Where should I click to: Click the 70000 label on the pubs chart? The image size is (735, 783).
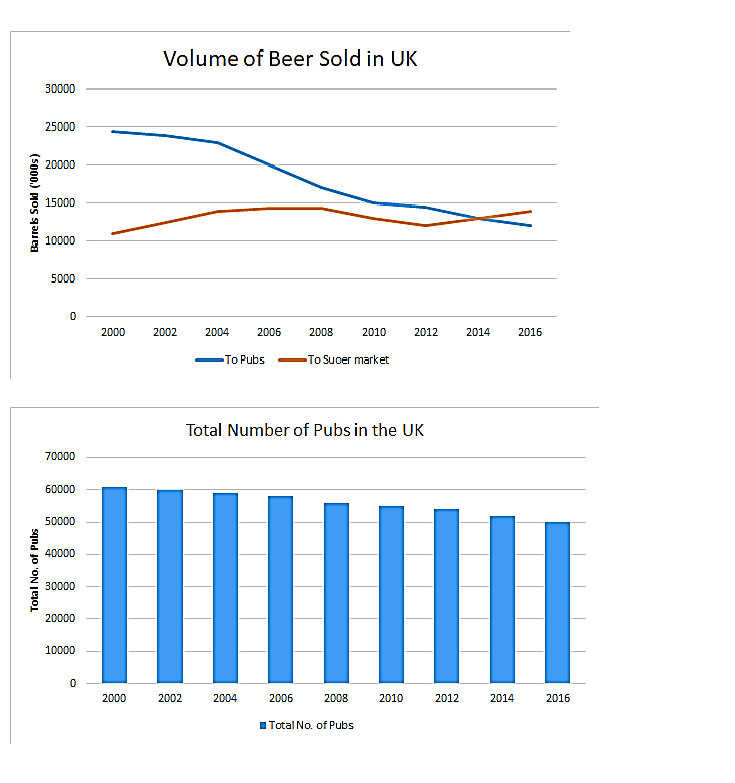pyautogui.click(x=60, y=456)
